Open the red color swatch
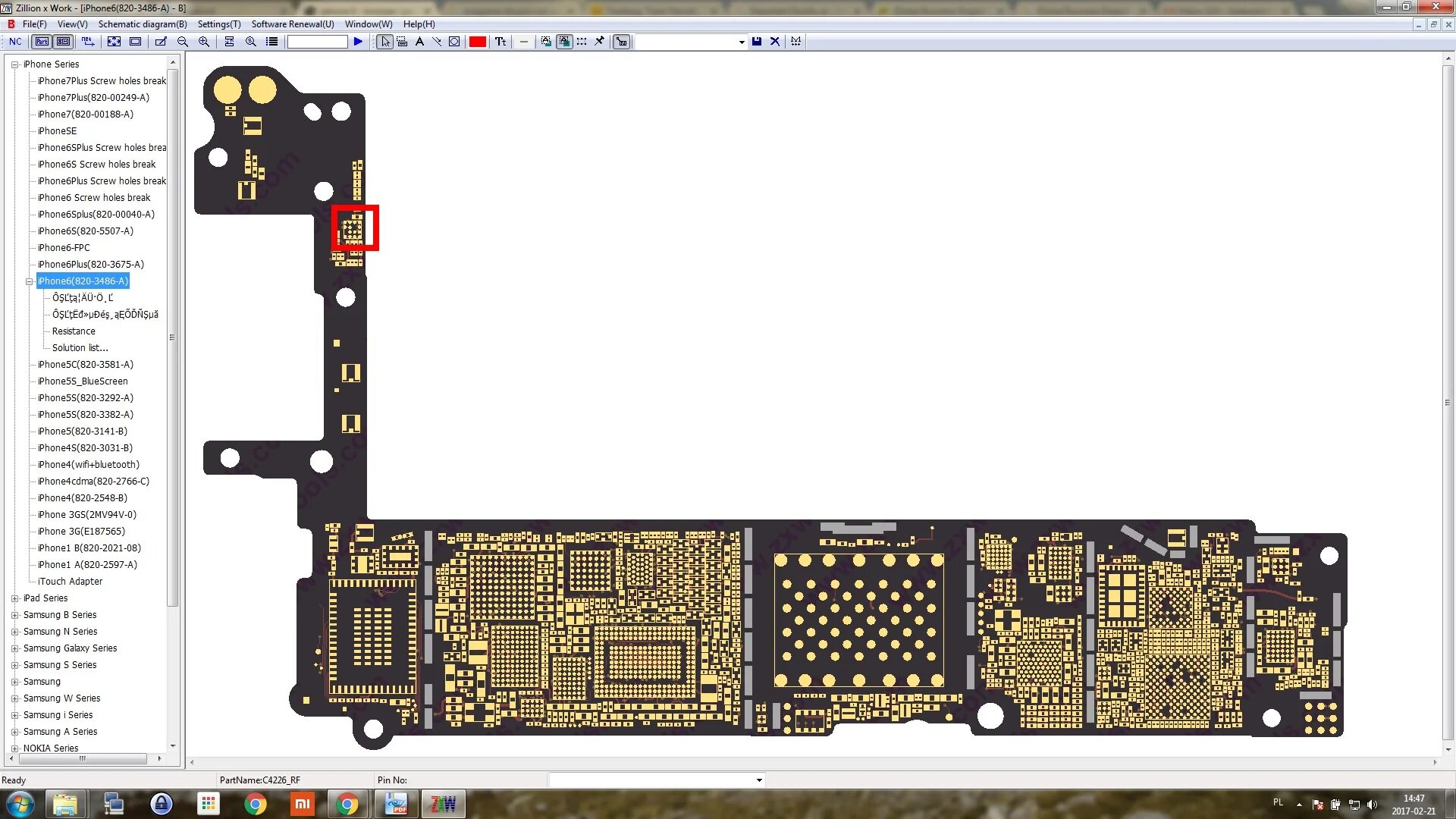Image resolution: width=1456 pixels, height=819 pixels. point(478,42)
